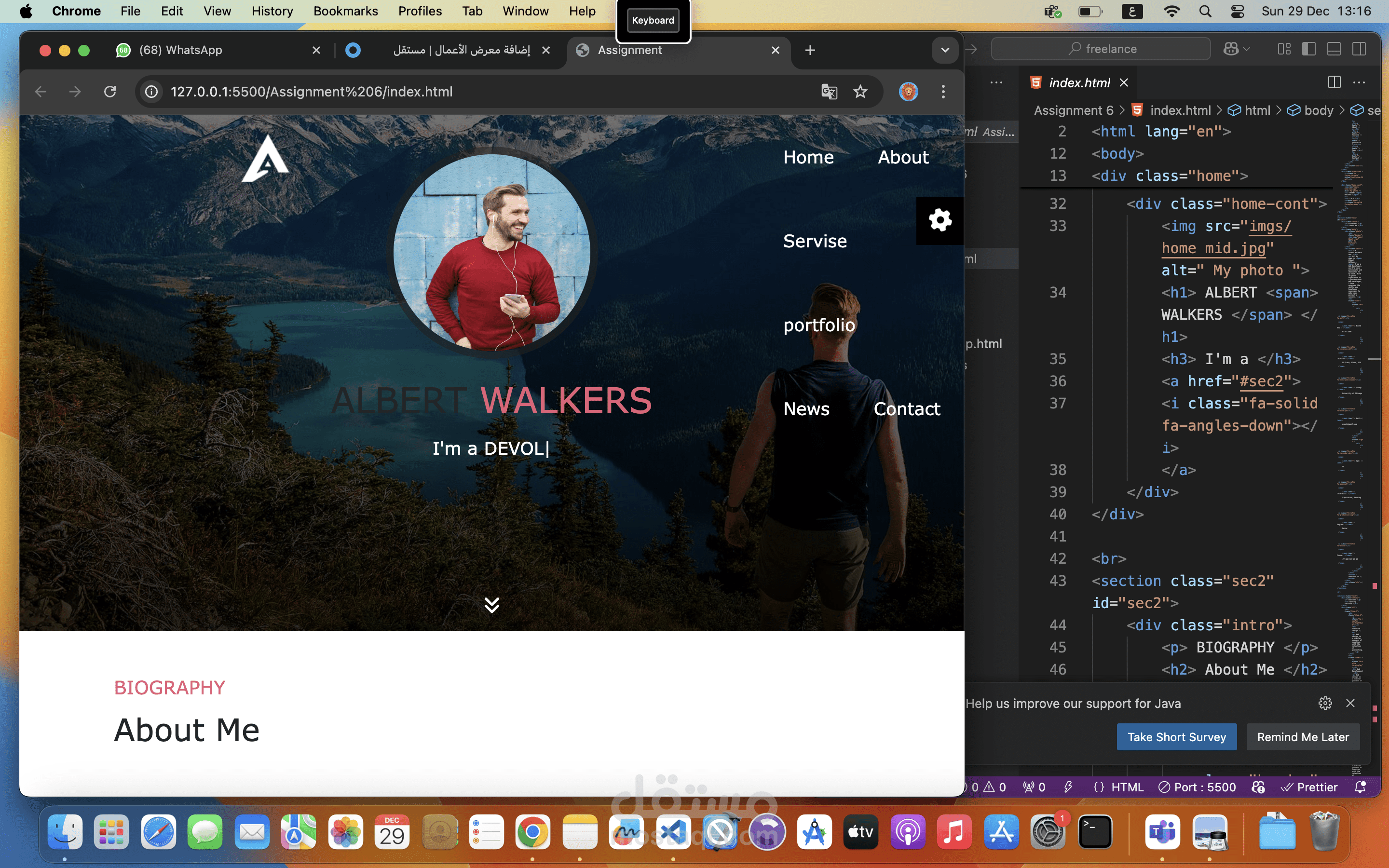Image resolution: width=1389 pixels, height=868 pixels.
Task: Open Visual Studio Code from the Dock
Action: pos(673,832)
